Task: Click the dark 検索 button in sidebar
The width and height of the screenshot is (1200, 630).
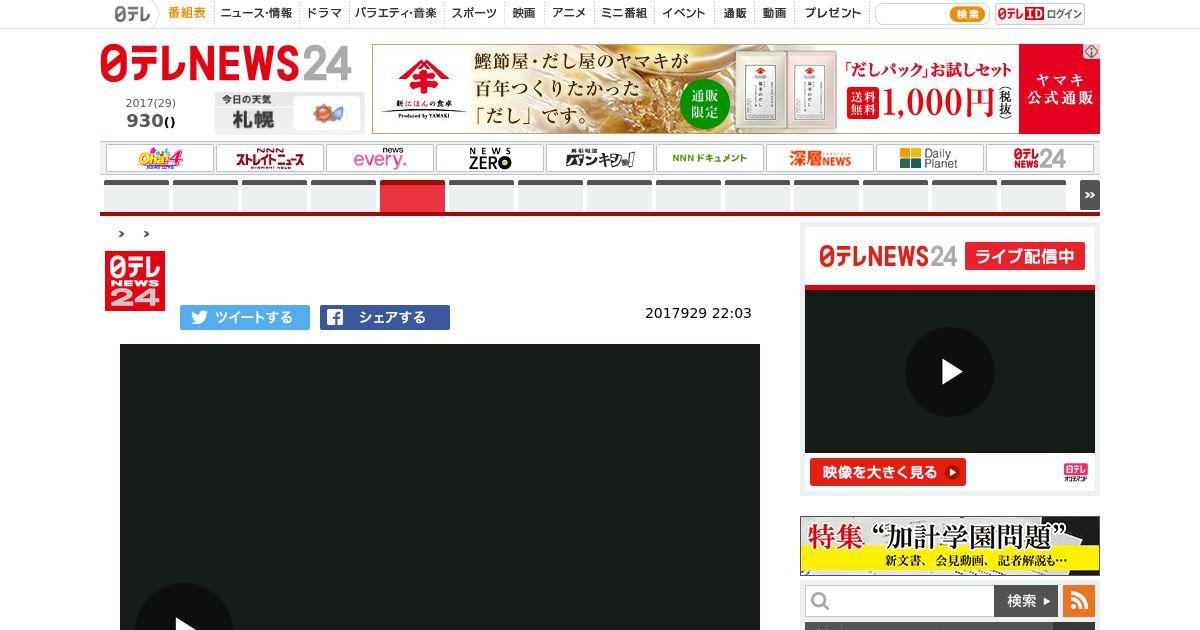Action: (x=1026, y=601)
